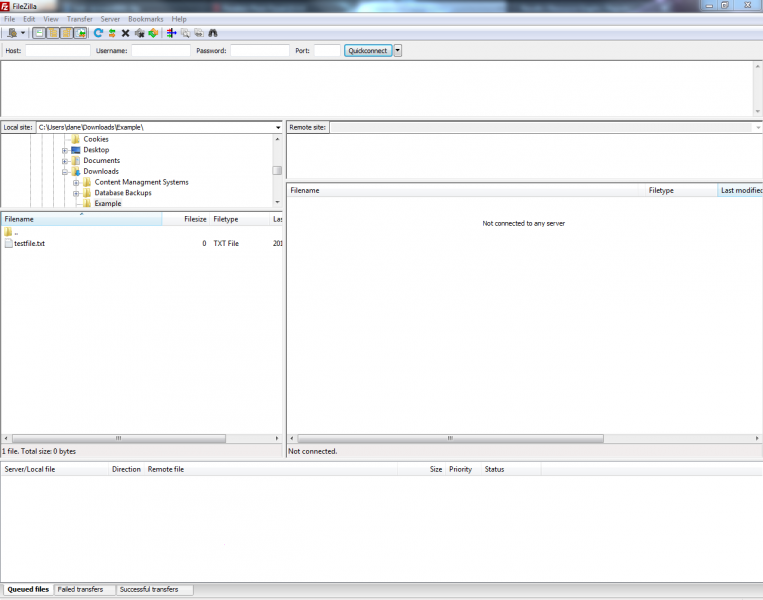This screenshot has width=763, height=600.
Task: Toggle processing of transfer queue
Action: [112, 33]
